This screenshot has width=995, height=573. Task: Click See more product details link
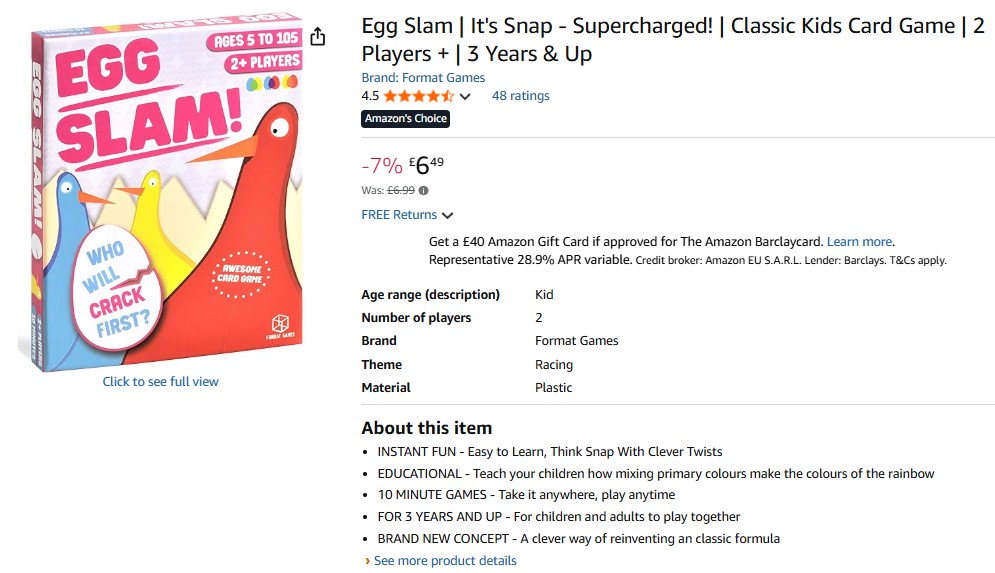(x=445, y=560)
